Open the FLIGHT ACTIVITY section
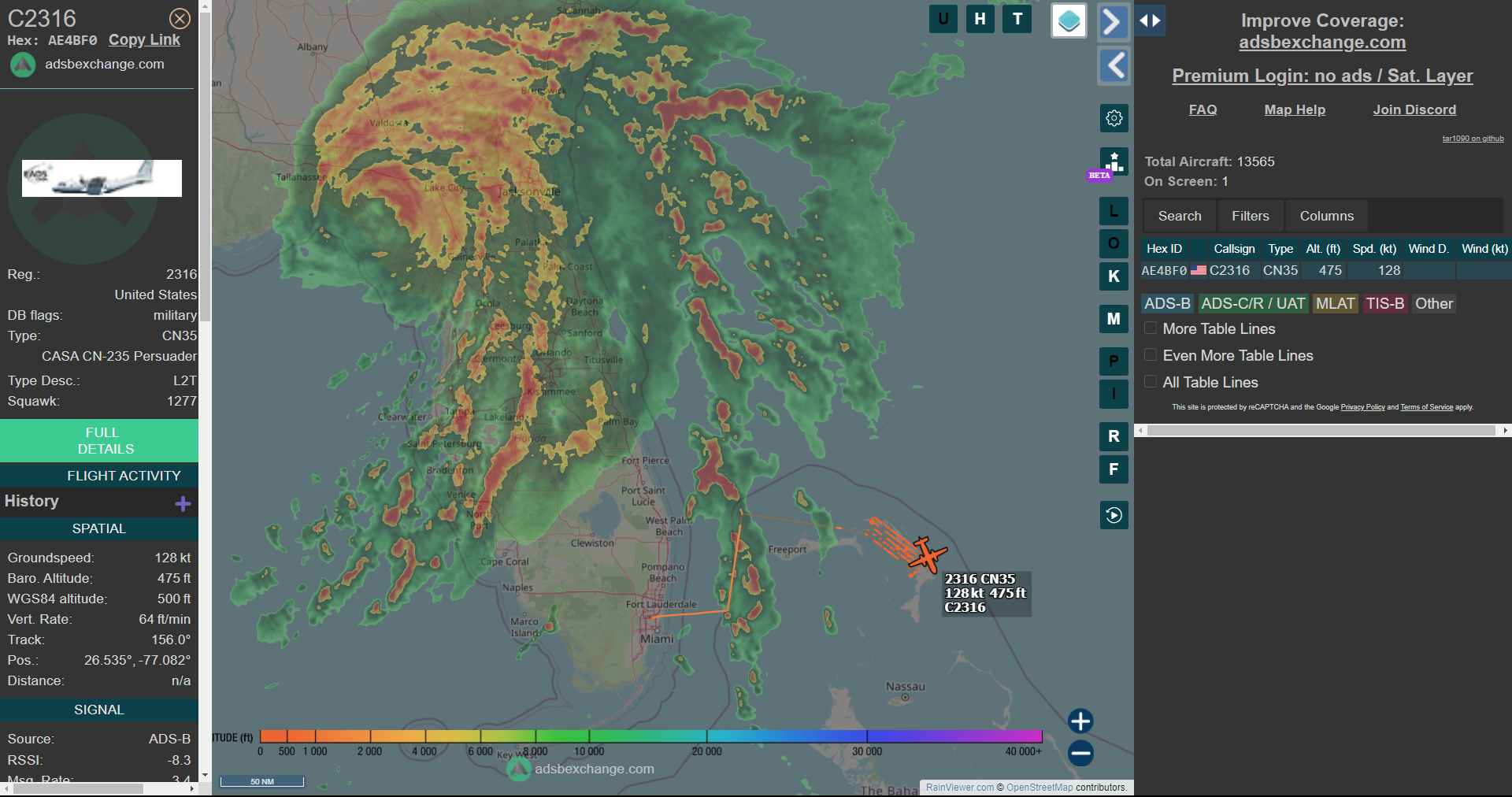Screen dimensions: 1512x797 tap(99, 476)
